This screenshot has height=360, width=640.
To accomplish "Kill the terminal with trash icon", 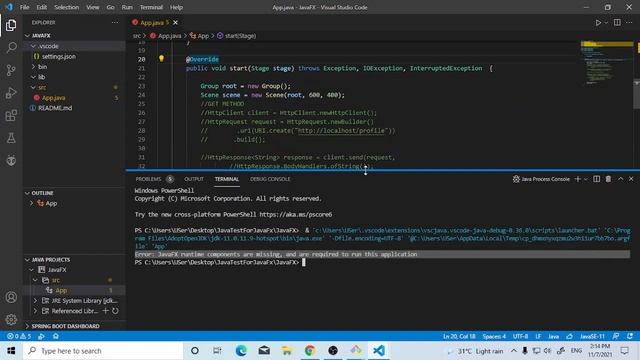I will 608,179.
